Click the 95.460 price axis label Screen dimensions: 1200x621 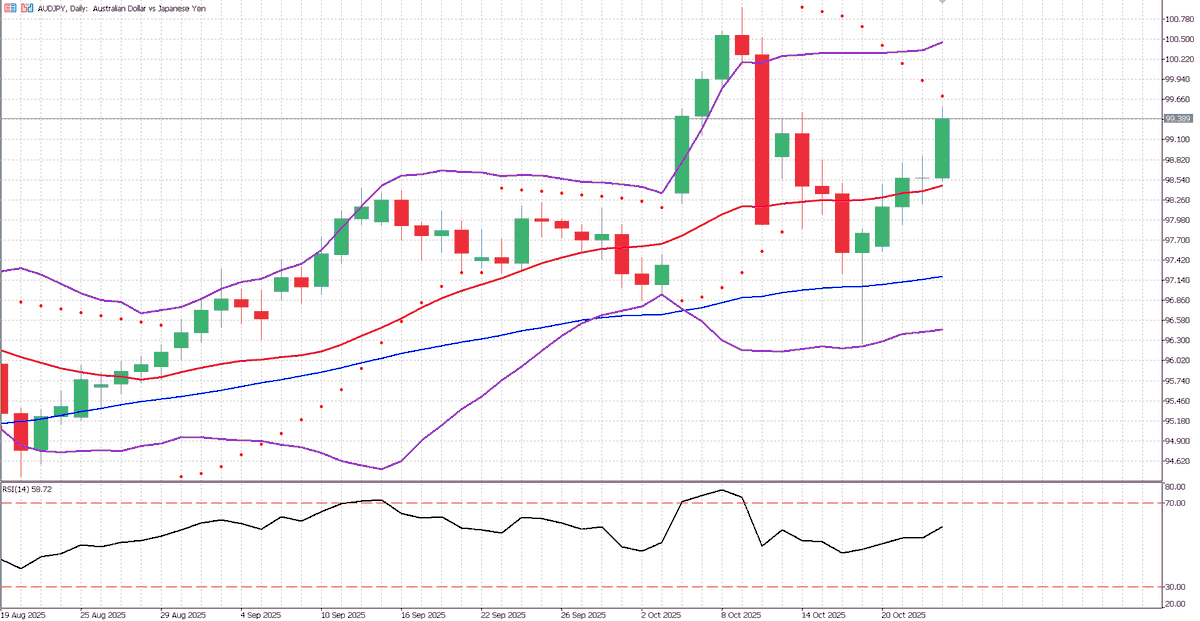(x=1177, y=401)
